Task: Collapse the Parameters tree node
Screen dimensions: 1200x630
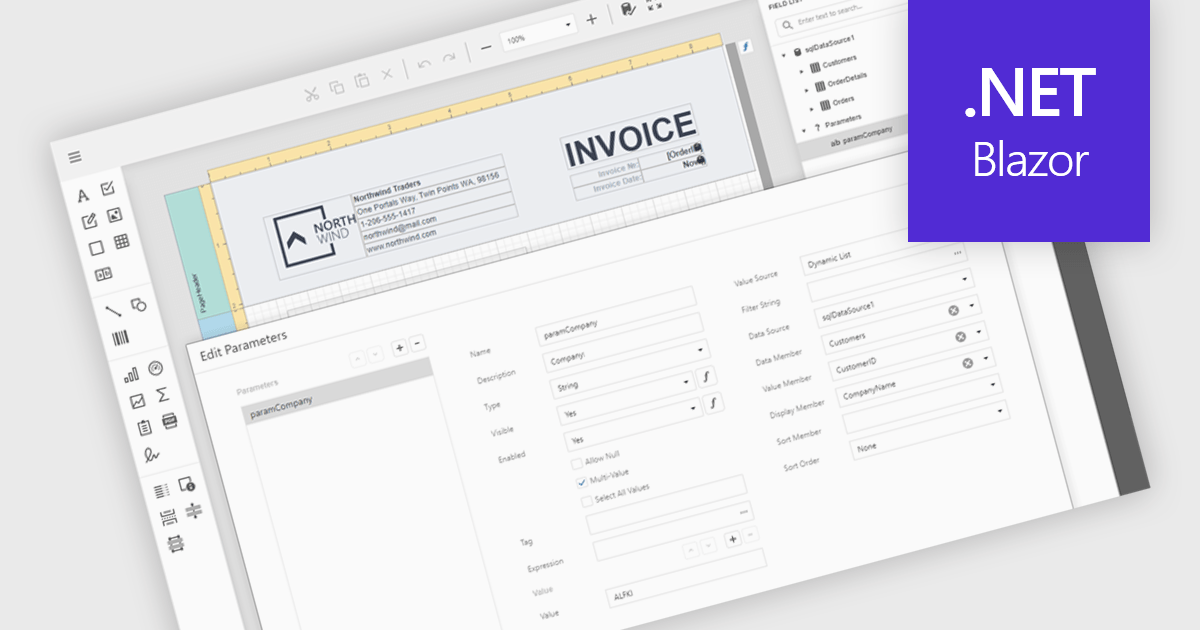Action: (x=803, y=131)
